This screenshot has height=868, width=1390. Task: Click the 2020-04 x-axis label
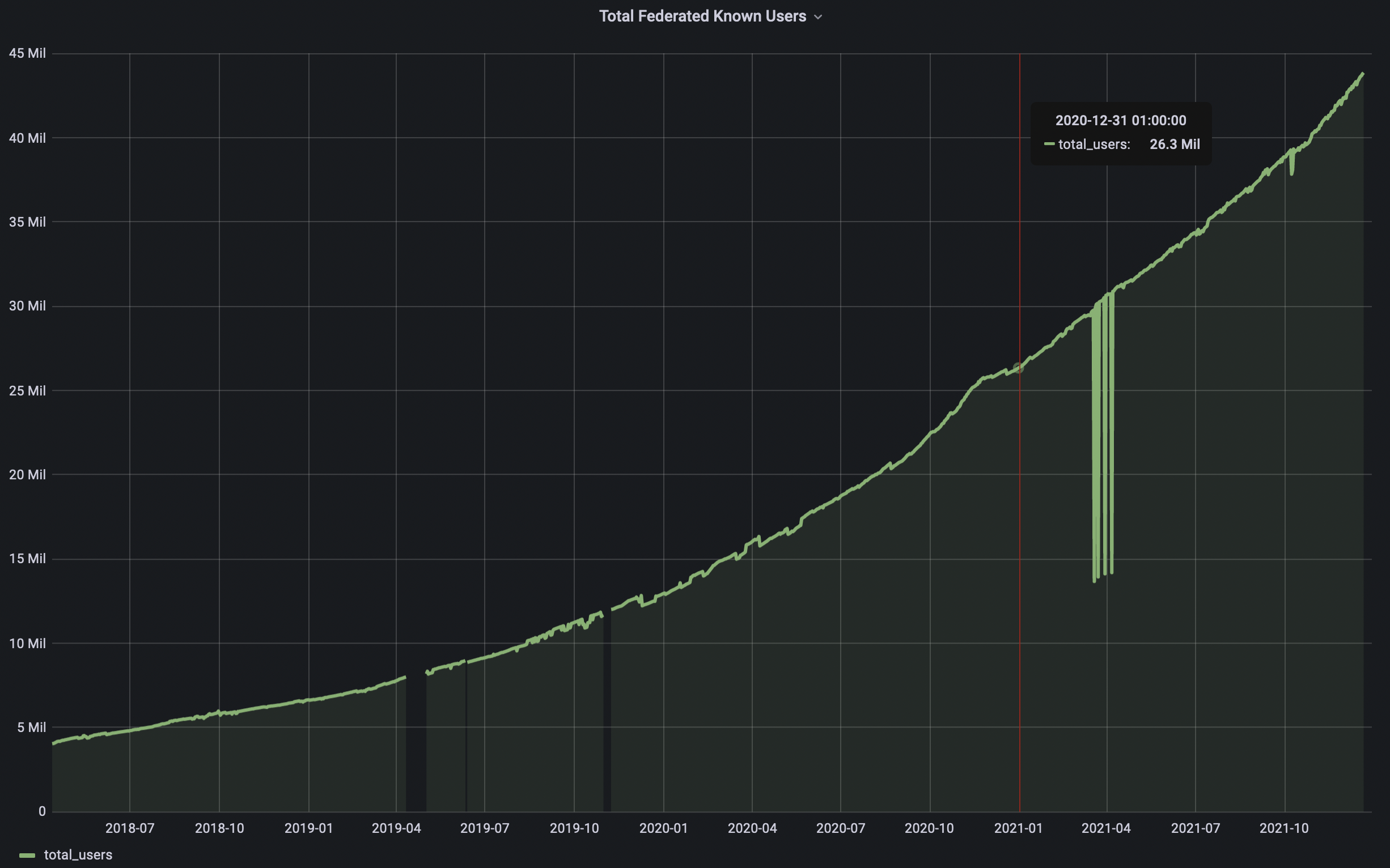pyautogui.click(x=752, y=828)
